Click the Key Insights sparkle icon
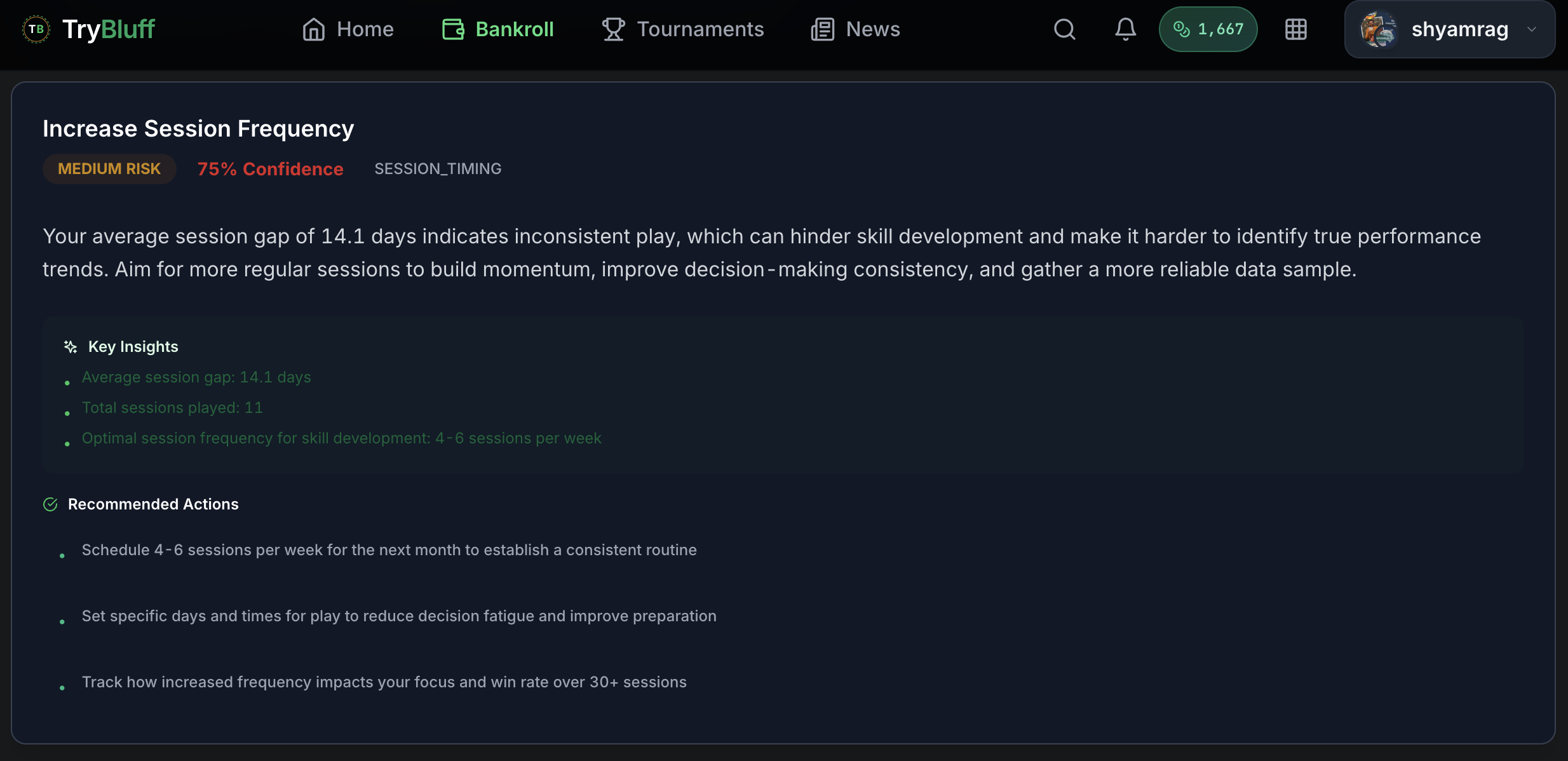Image resolution: width=1568 pixels, height=761 pixels. tap(71, 347)
